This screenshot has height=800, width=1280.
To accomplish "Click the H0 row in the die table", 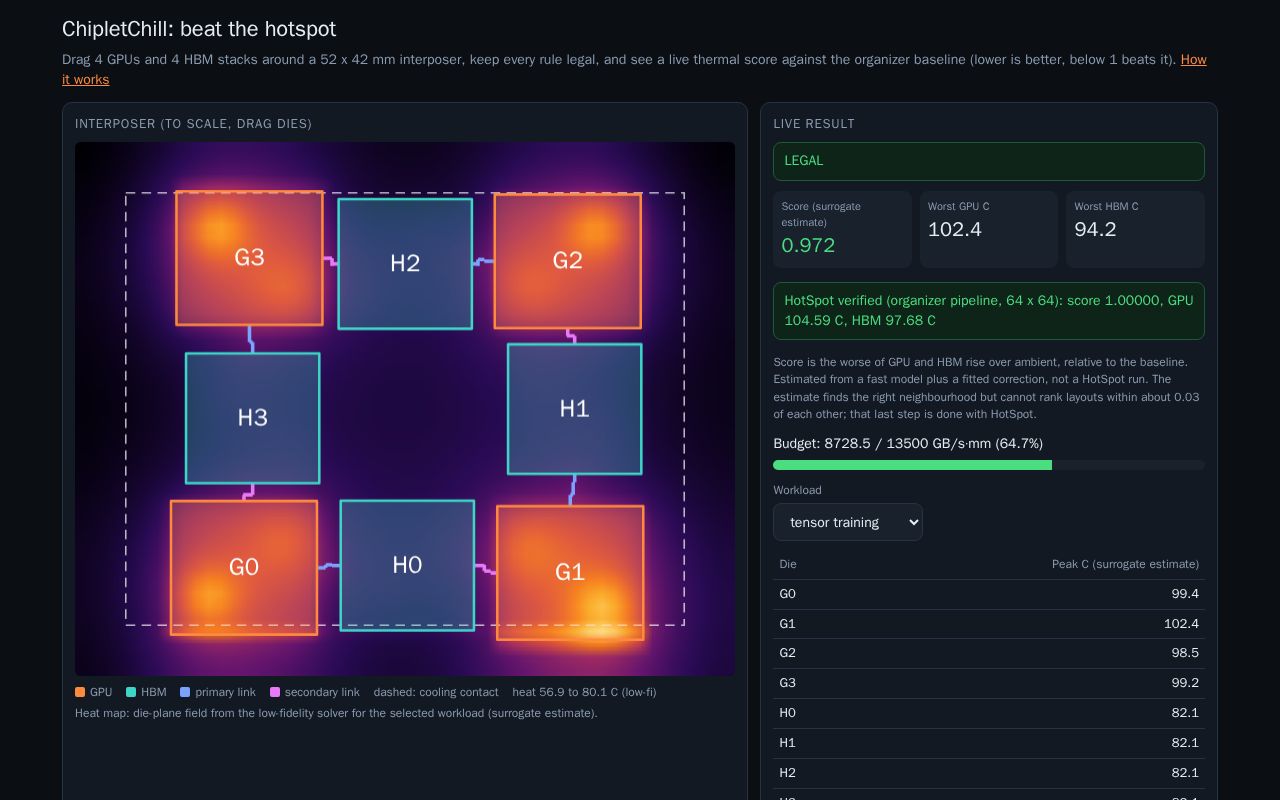I will pos(989,713).
